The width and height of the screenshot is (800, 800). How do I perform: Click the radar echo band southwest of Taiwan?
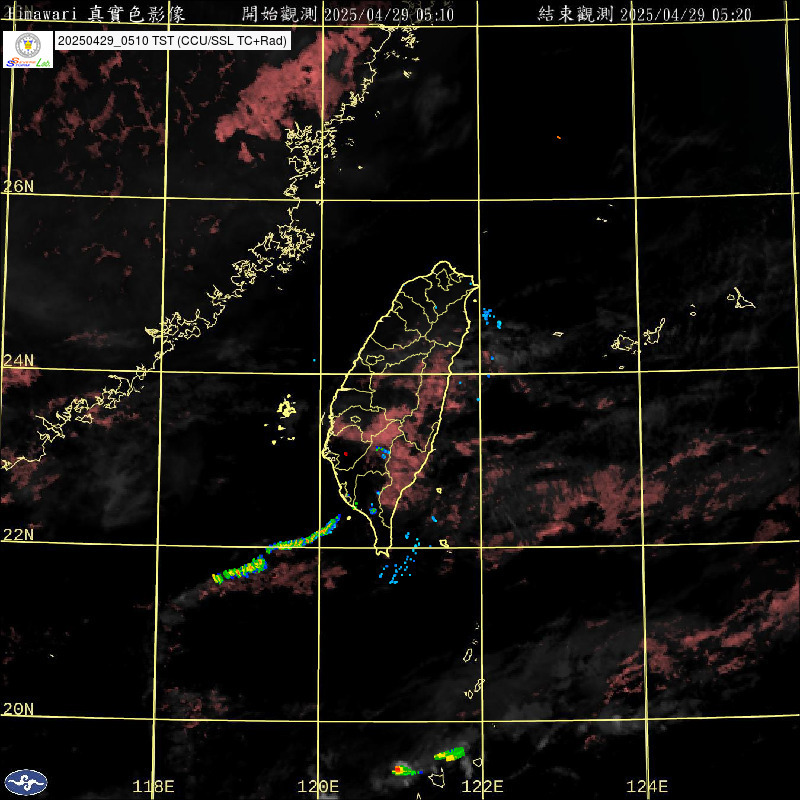(x=277, y=550)
